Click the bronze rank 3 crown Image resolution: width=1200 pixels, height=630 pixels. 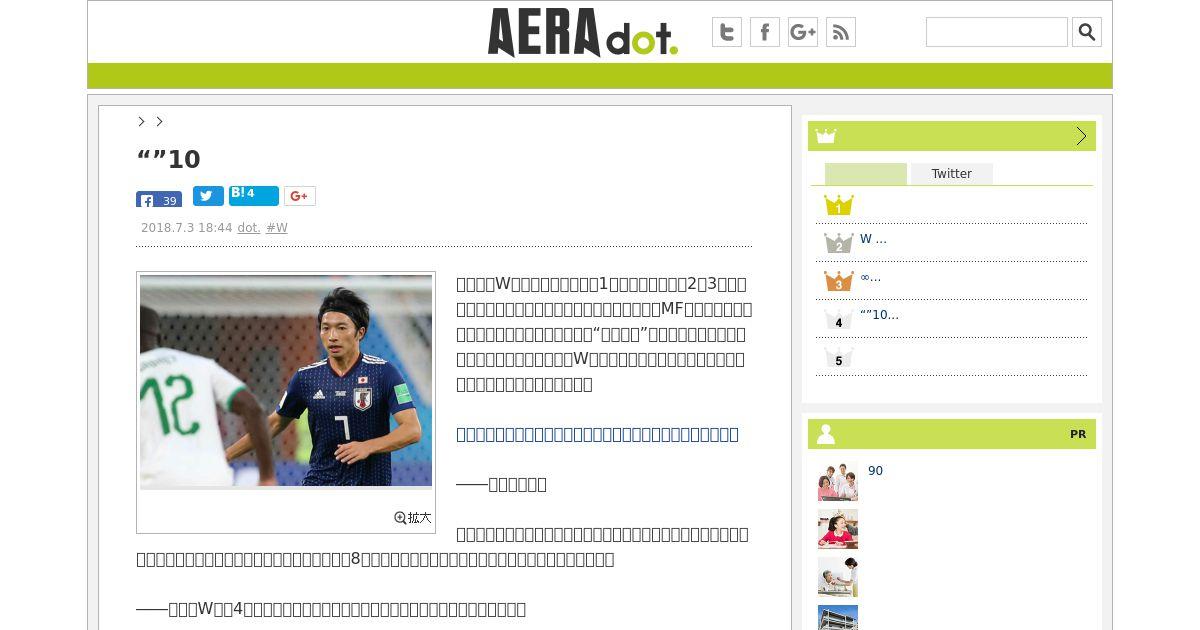tap(838, 281)
